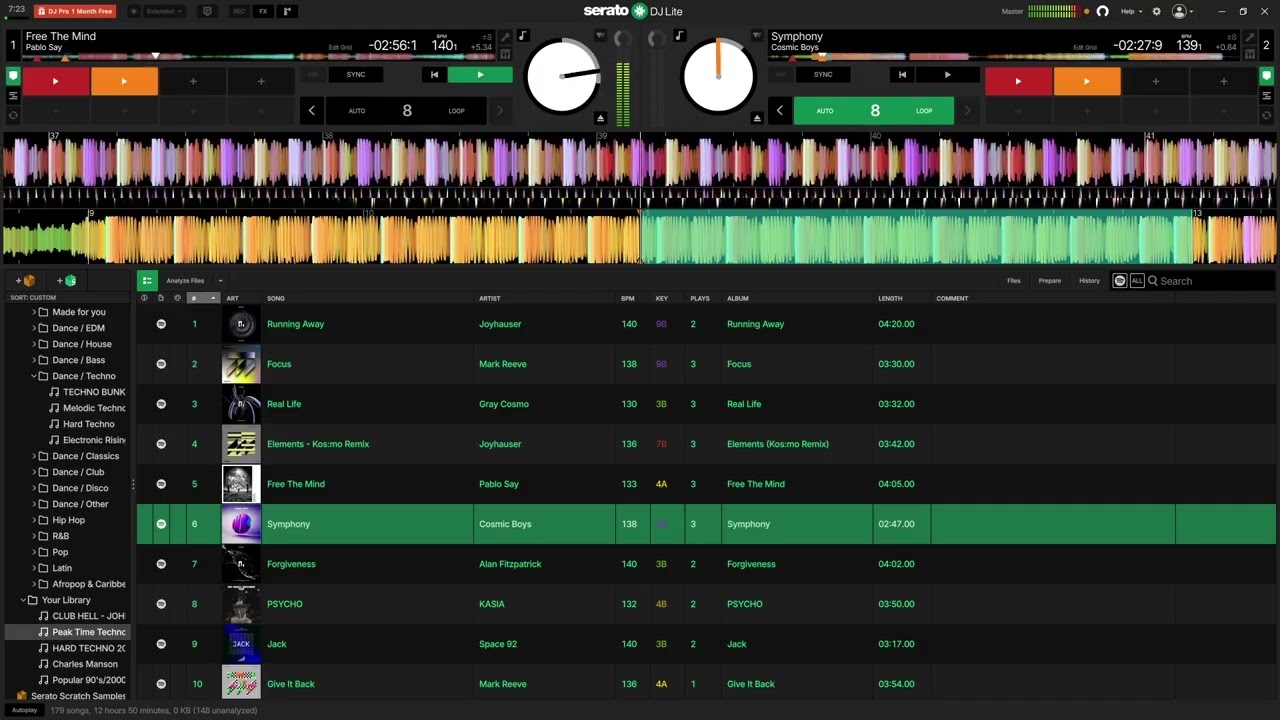Viewport: 1280px width, 720px height.
Task: Collapse the Dance / Techno folder
Action: pyautogui.click(x=34, y=376)
